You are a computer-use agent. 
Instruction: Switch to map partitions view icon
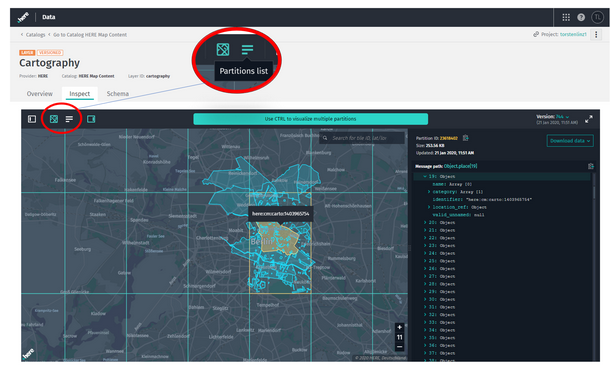point(54,119)
